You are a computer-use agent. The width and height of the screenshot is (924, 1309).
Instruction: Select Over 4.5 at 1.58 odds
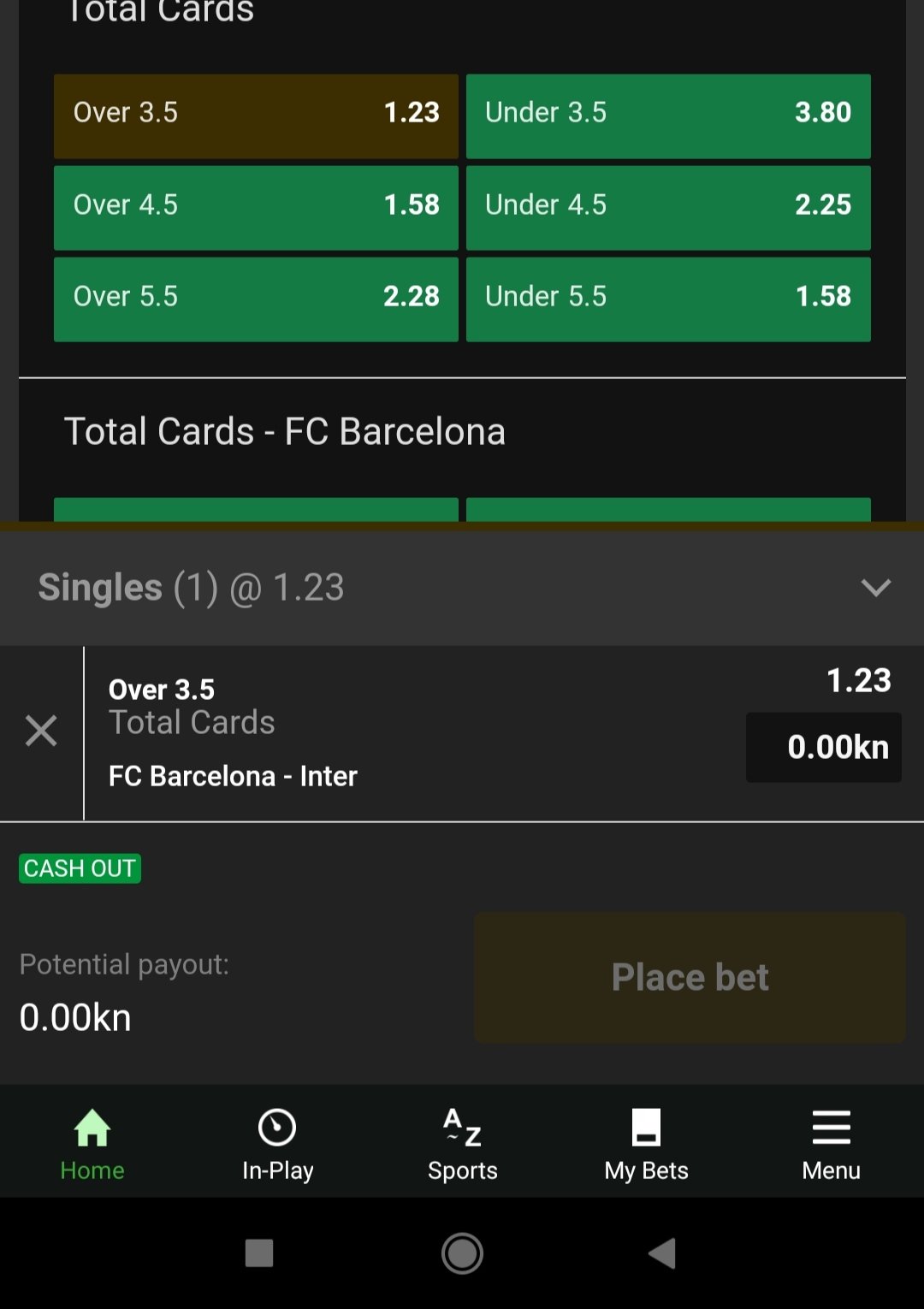256,207
